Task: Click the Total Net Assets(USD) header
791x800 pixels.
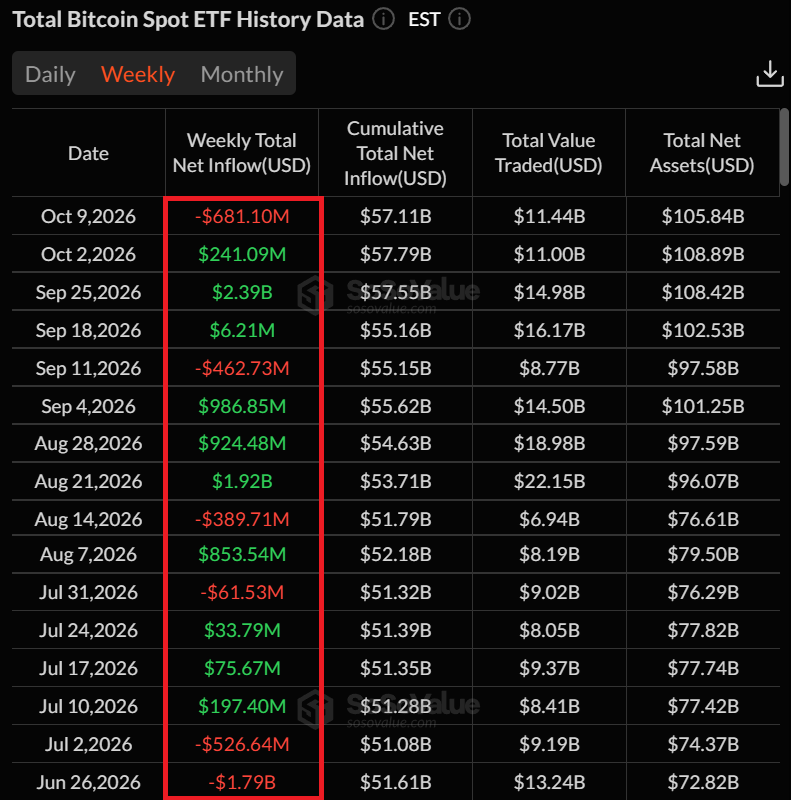Action: pos(702,153)
